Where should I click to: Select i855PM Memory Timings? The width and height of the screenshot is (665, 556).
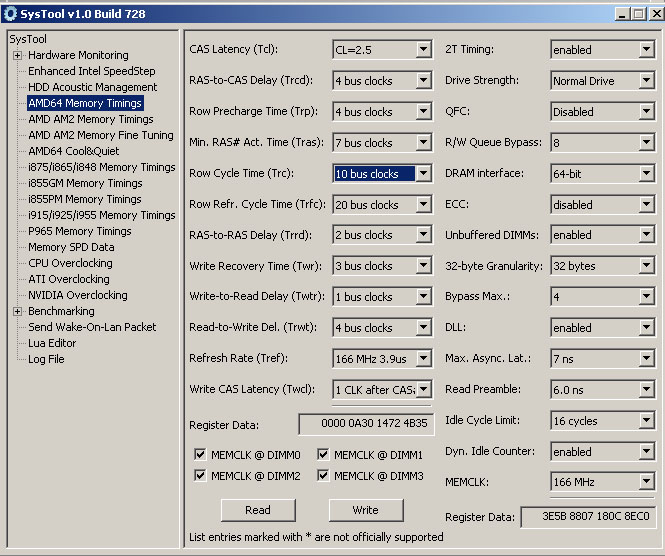pos(85,199)
